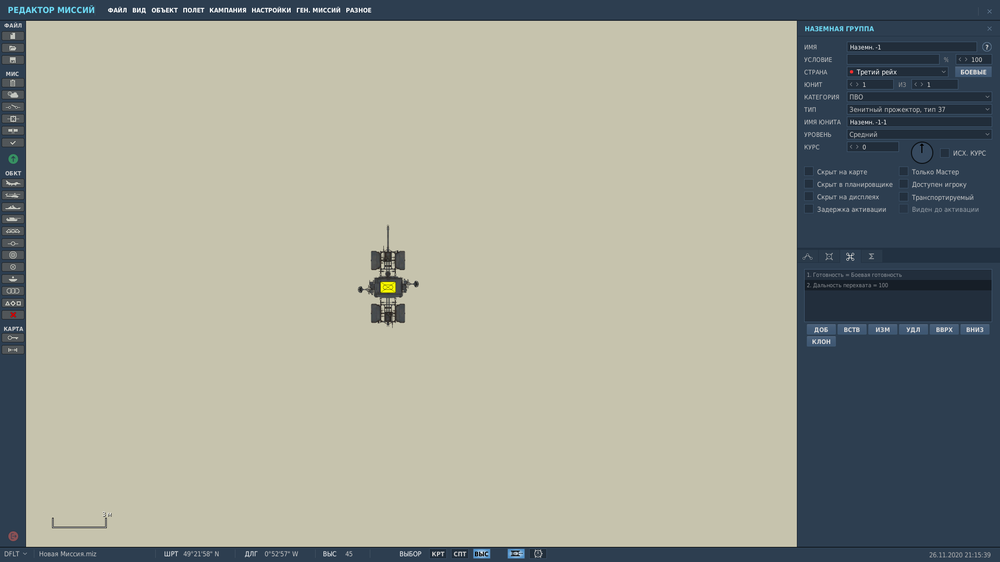Viewport: 1000px width, 562px height.
Task: Open the triggers switch icon
Action: coord(12,107)
